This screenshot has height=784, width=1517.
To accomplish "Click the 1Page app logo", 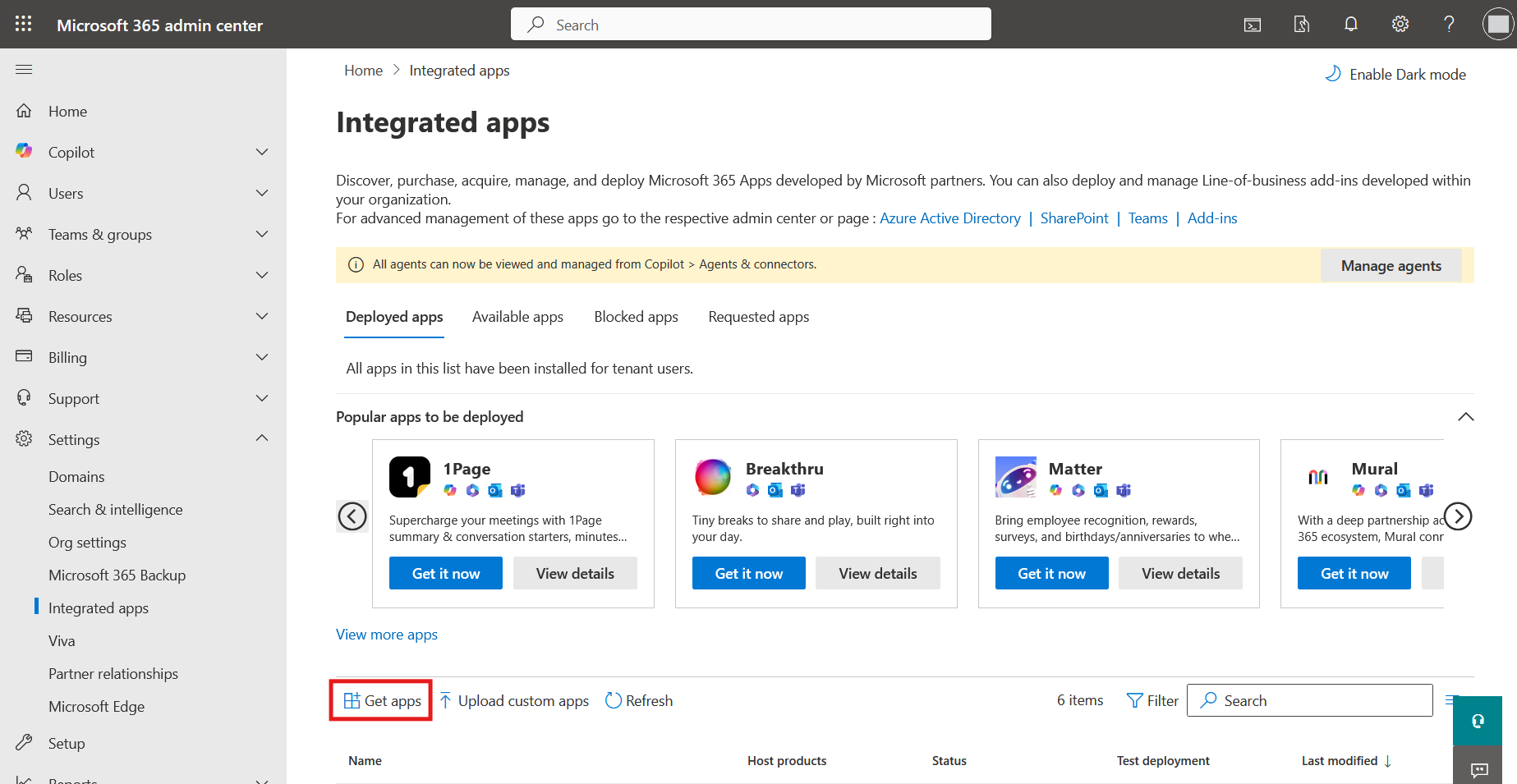I will click(x=410, y=477).
